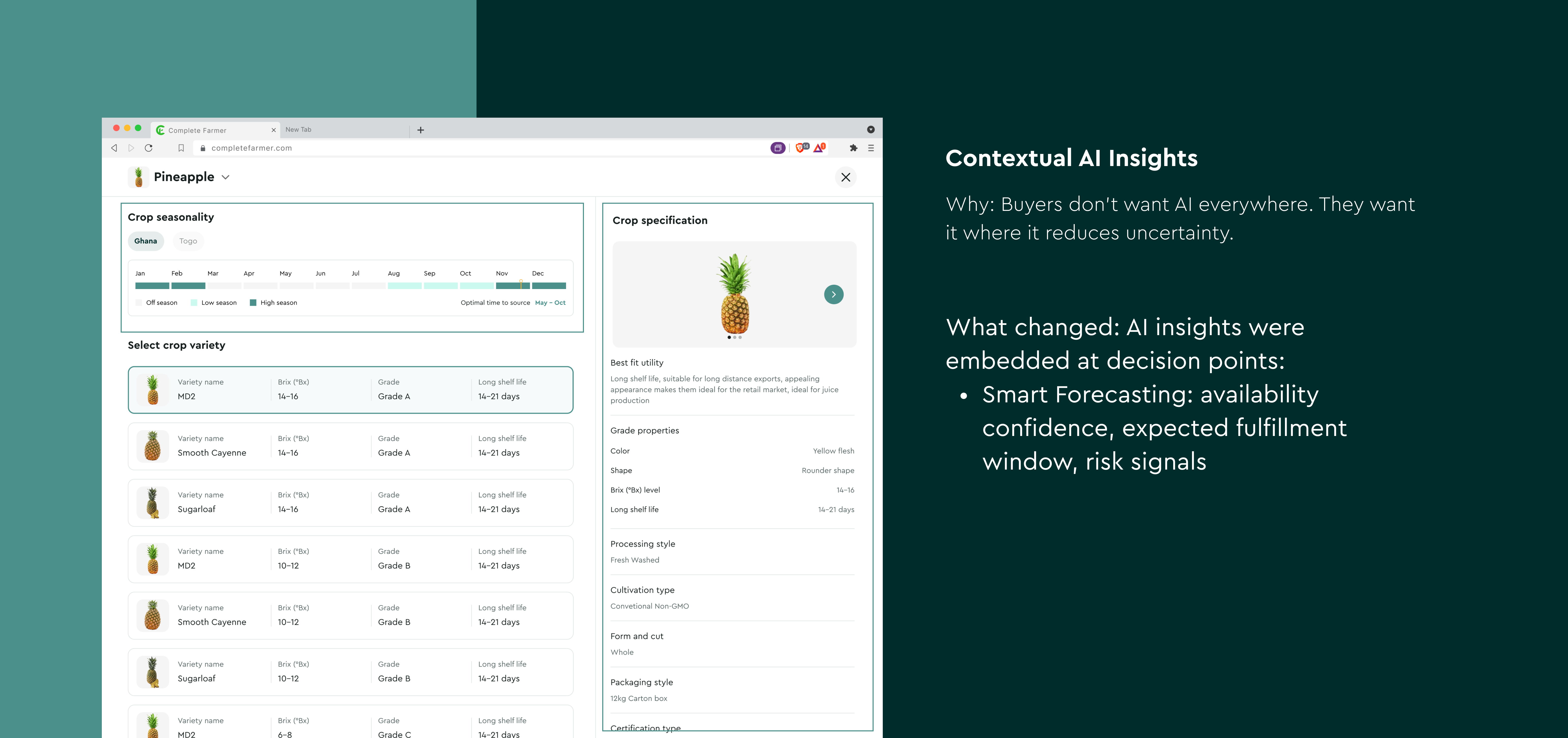Click the Brave shields lion icon
Viewport: 1568px width, 738px height.
point(800,148)
